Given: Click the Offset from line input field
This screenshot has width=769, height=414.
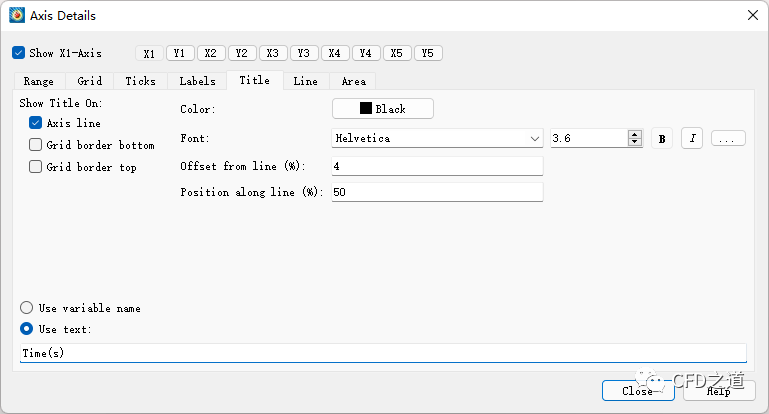Looking at the screenshot, I should click(437, 166).
